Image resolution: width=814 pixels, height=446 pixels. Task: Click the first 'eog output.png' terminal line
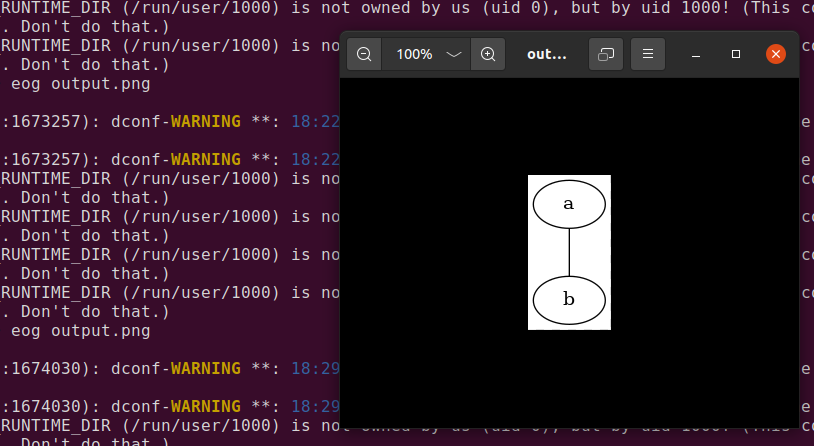pos(80,84)
